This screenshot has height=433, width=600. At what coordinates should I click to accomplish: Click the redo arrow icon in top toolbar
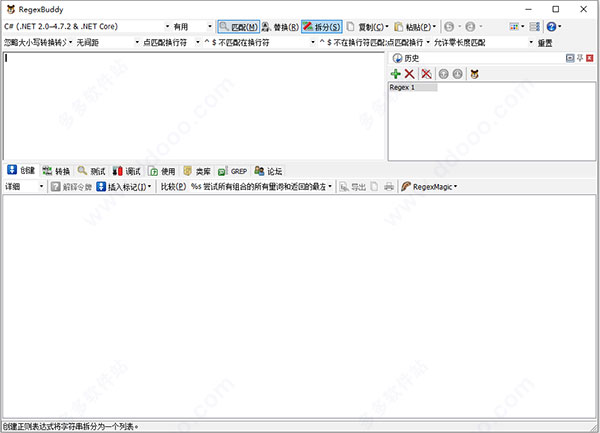[x=470, y=27]
